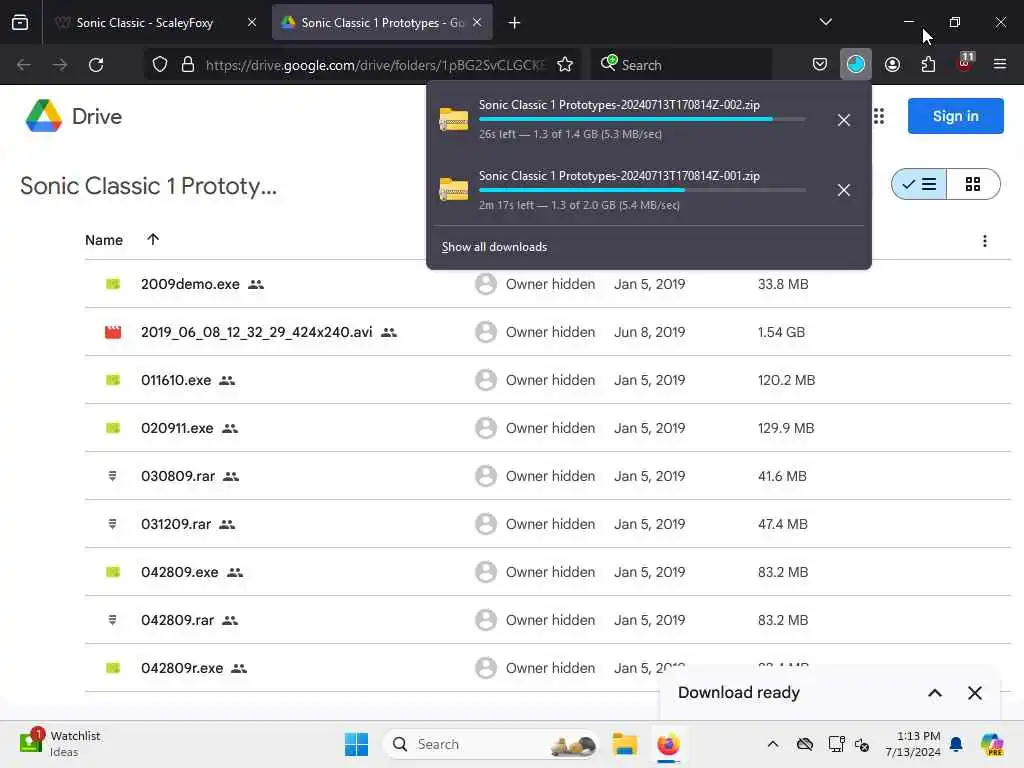Click the Firefox Search box
Image resolution: width=1024 pixels, height=768 pixels.
tap(682, 65)
